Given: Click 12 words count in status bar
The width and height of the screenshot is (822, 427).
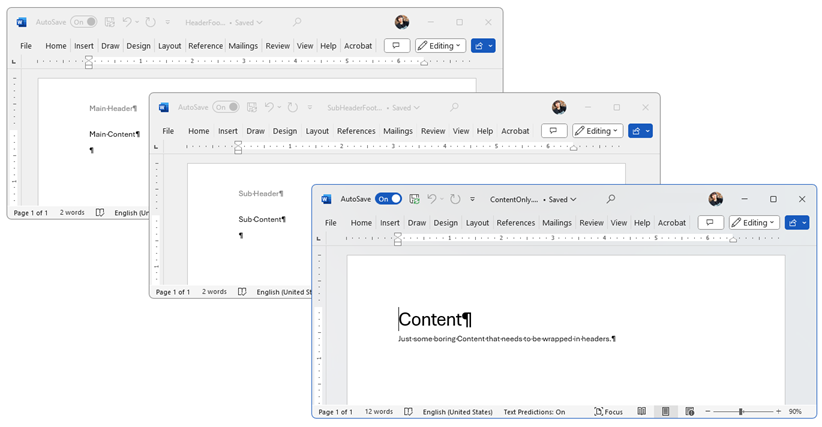Looking at the screenshot, I should (x=379, y=412).
